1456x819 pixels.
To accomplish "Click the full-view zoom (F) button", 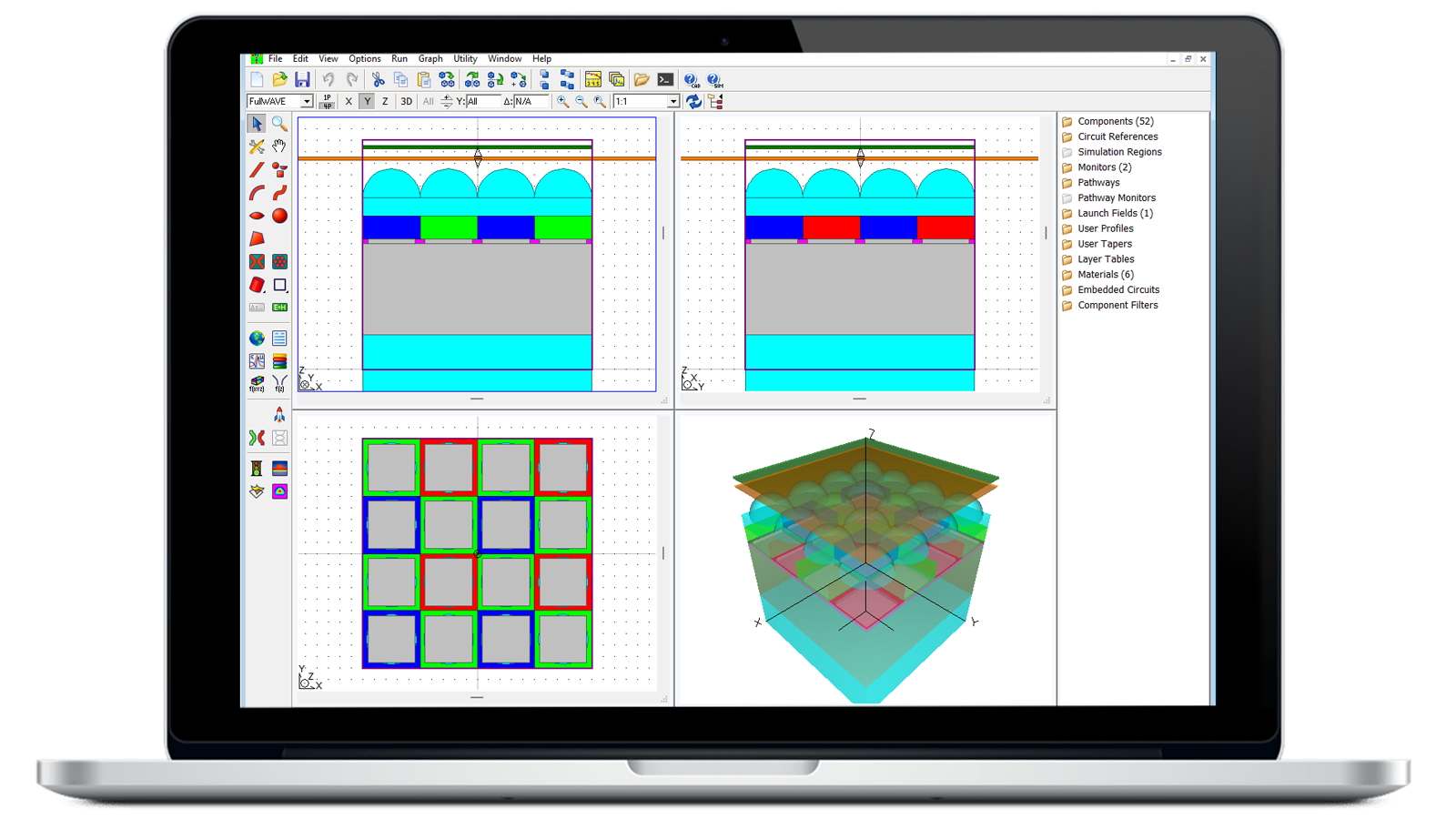I will [597, 102].
